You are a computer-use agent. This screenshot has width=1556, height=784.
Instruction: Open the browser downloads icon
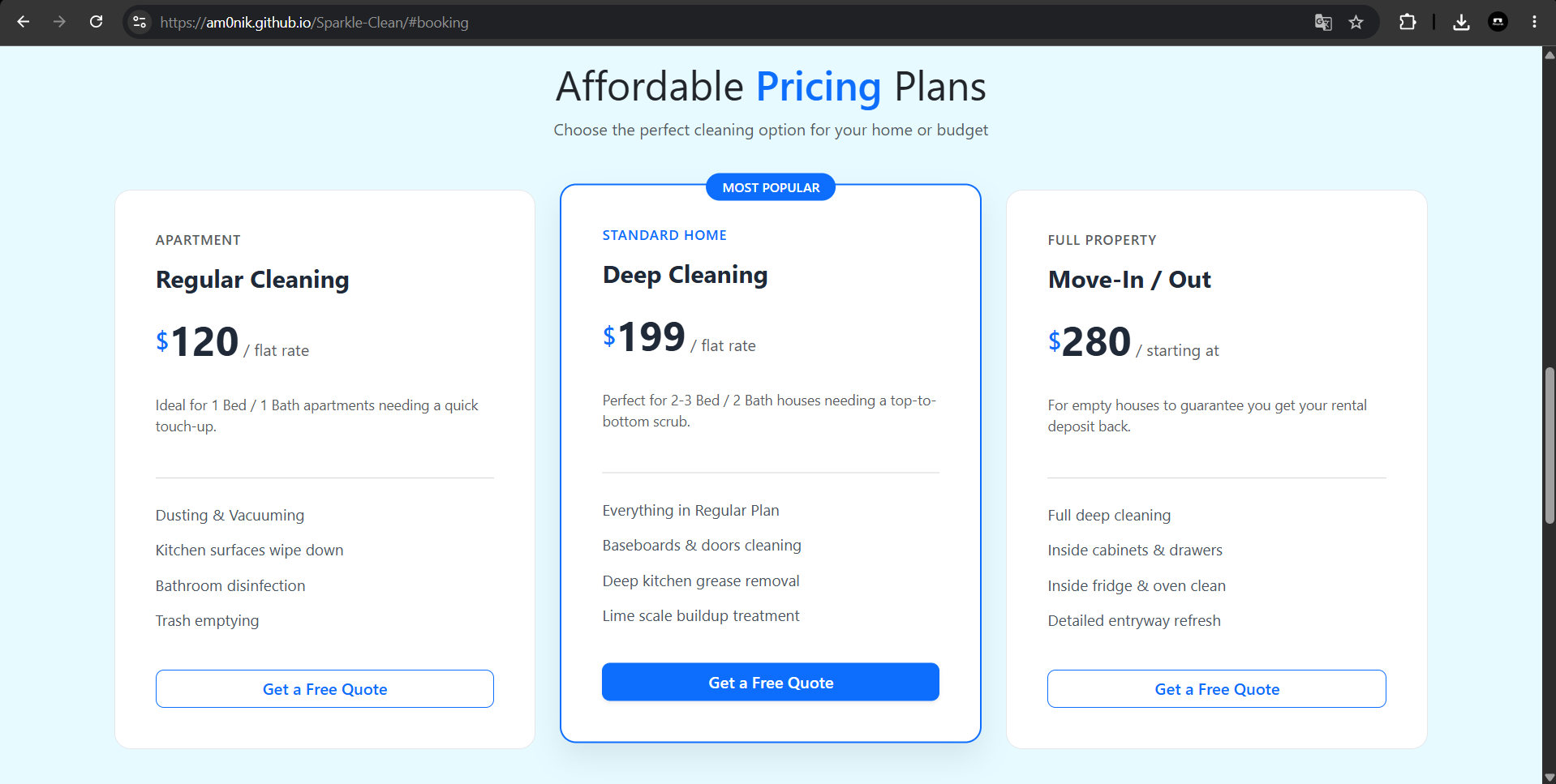(1461, 22)
